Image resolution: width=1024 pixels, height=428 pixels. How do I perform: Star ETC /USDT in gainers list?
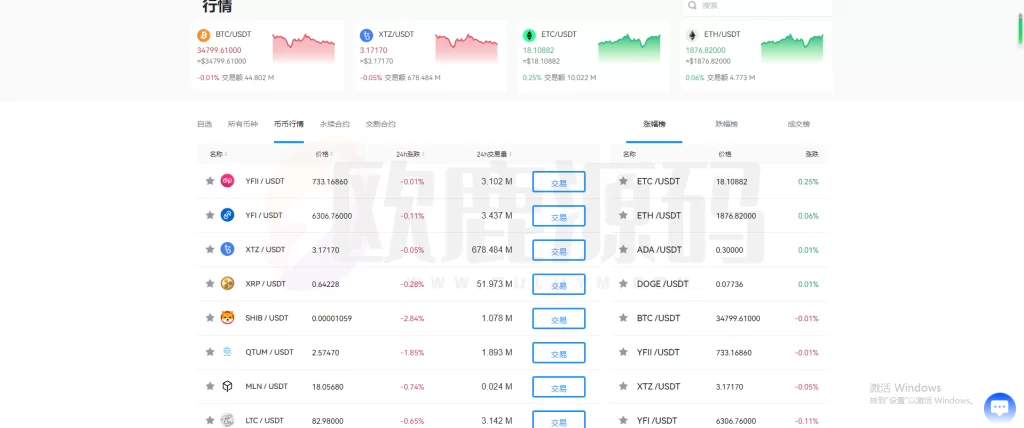(623, 181)
